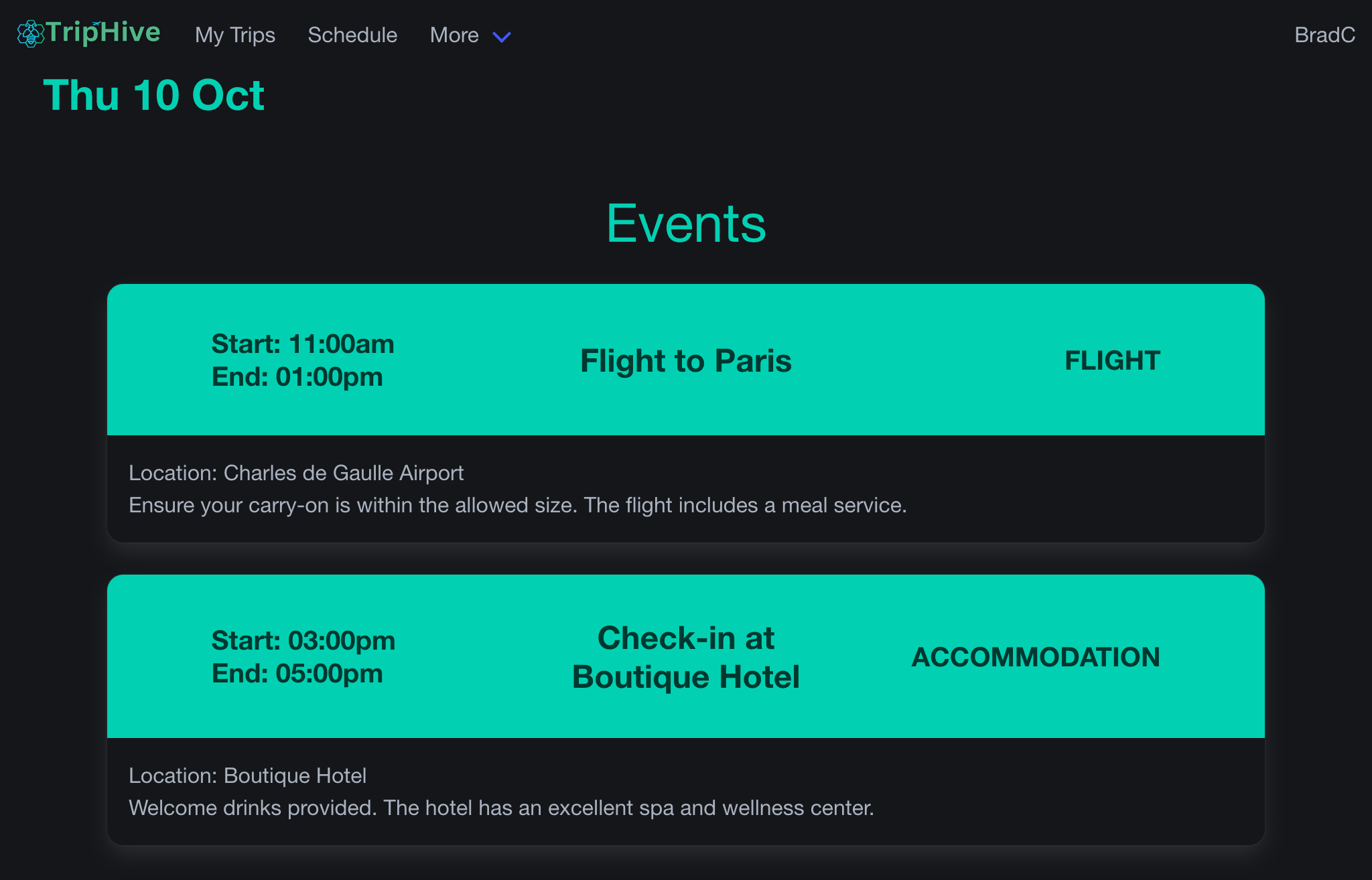Image resolution: width=1372 pixels, height=880 pixels.
Task: Click the teal Check-in event banner
Action: (685, 657)
